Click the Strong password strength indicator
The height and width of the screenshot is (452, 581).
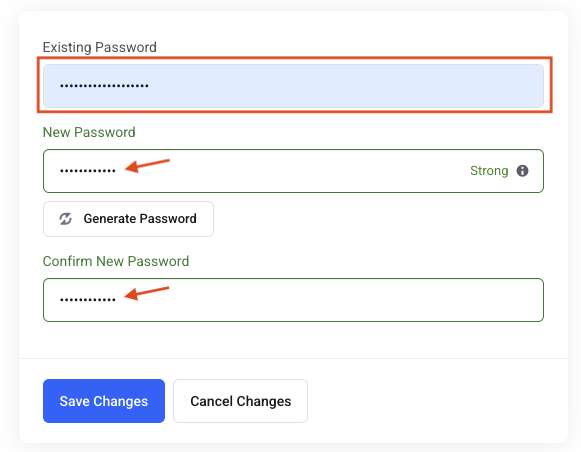[489, 171]
